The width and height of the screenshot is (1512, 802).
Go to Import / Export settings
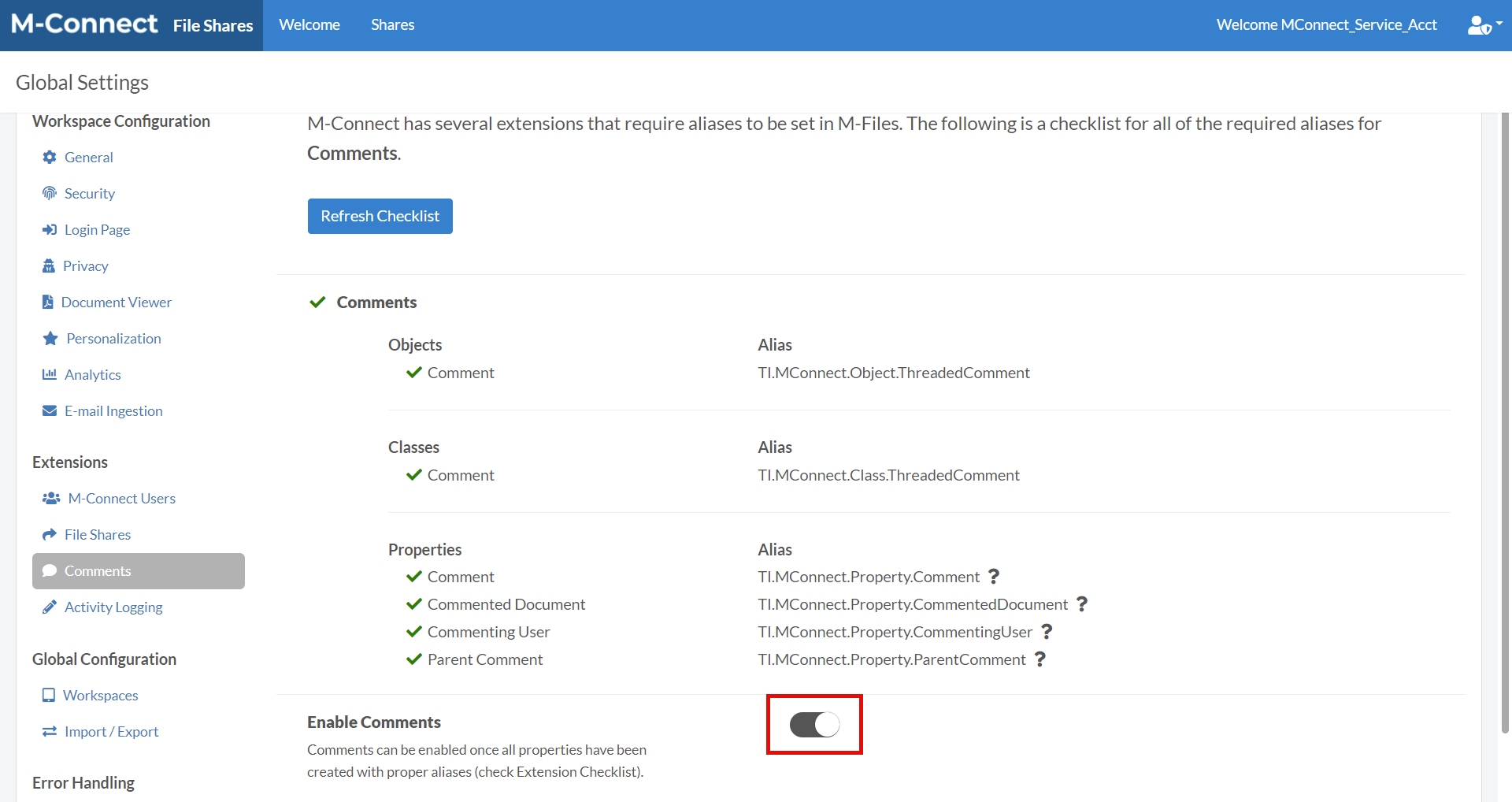[x=111, y=731]
